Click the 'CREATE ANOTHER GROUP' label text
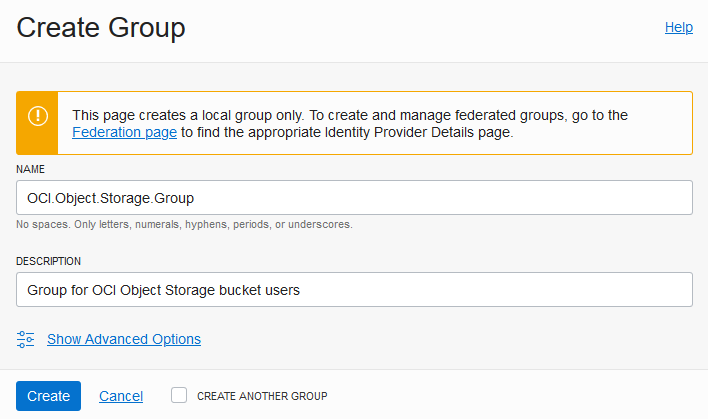This screenshot has width=708, height=419. coord(262,396)
